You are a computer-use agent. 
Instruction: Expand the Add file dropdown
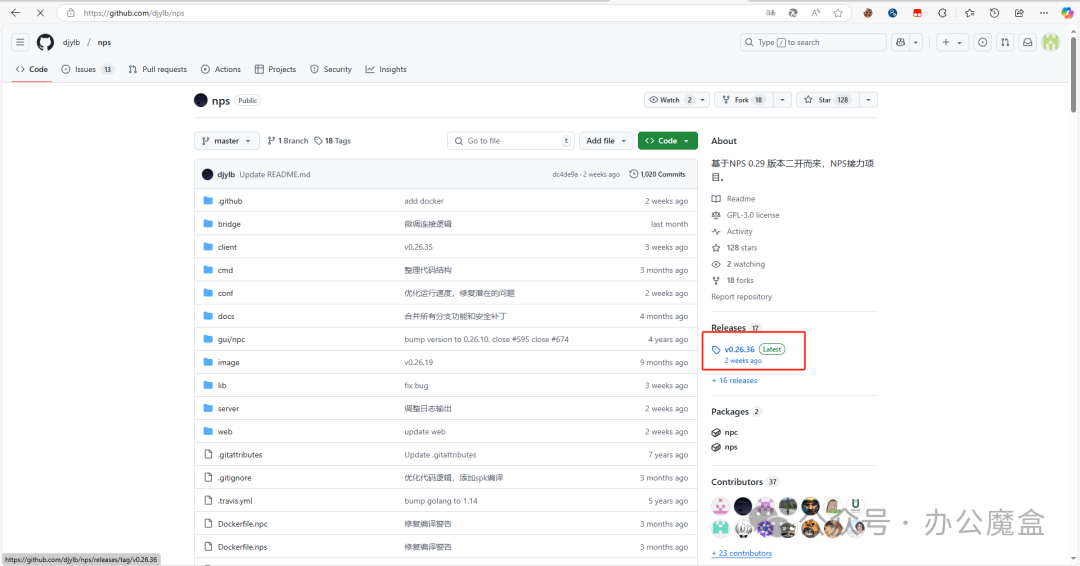(x=605, y=140)
